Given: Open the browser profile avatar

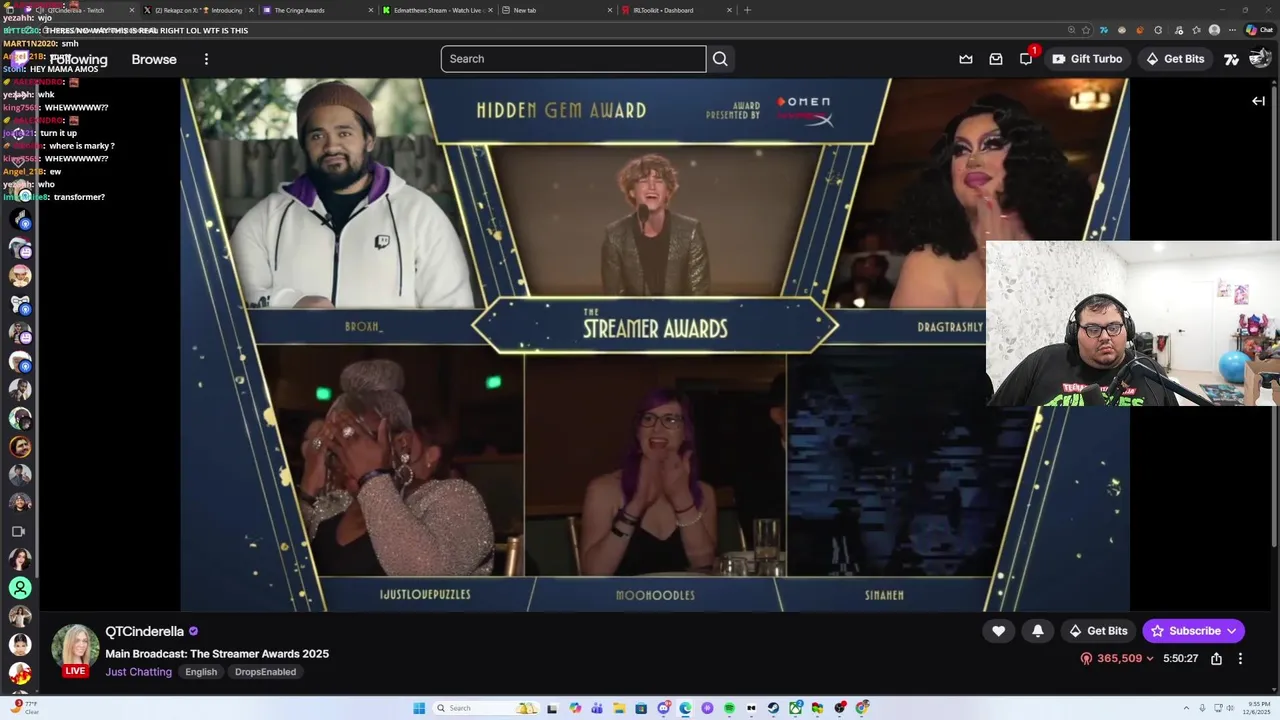Looking at the screenshot, I should pos(1214,30).
